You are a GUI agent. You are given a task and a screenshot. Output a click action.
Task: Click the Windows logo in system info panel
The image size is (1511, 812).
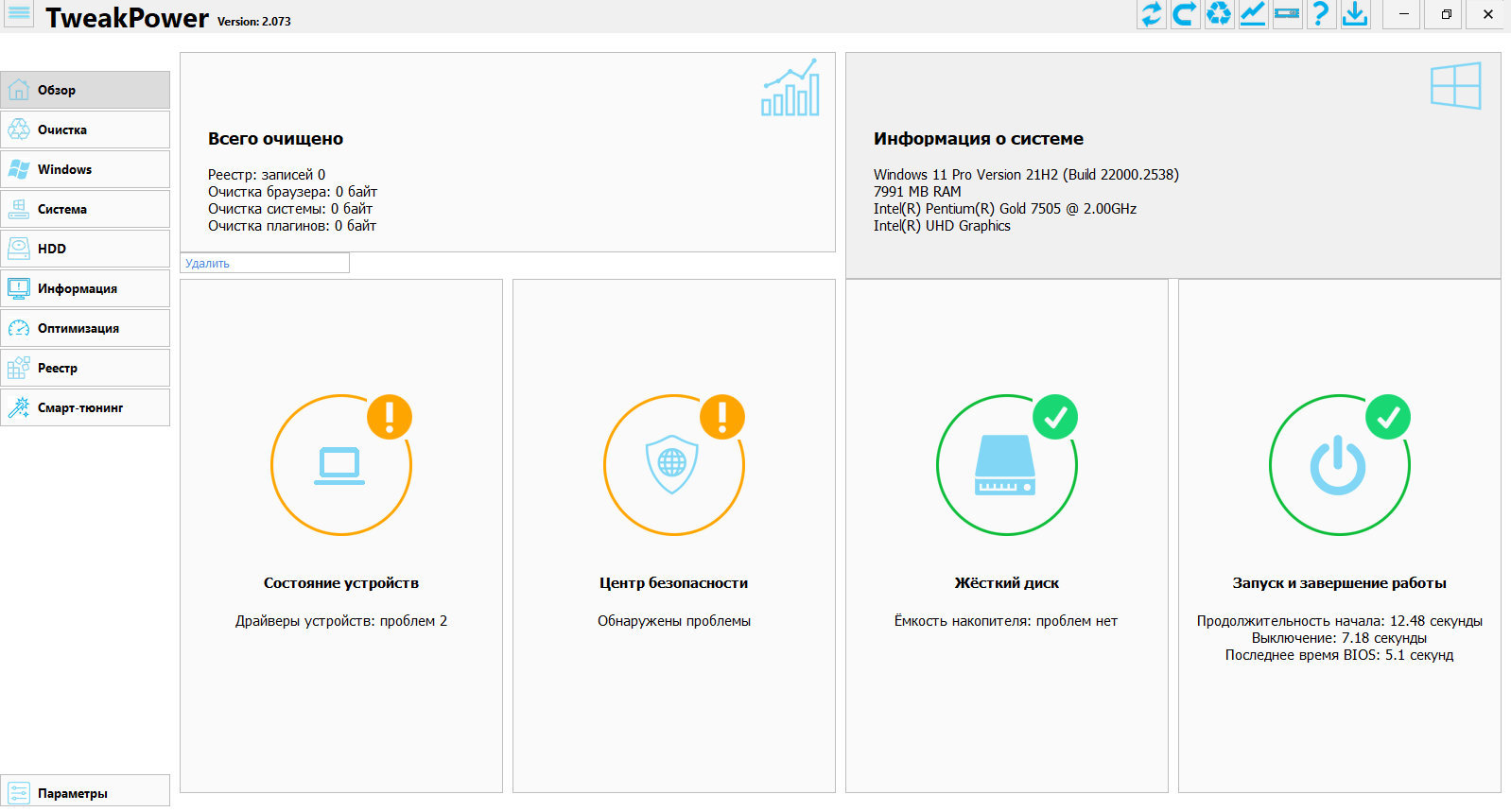coord(1456,86)
